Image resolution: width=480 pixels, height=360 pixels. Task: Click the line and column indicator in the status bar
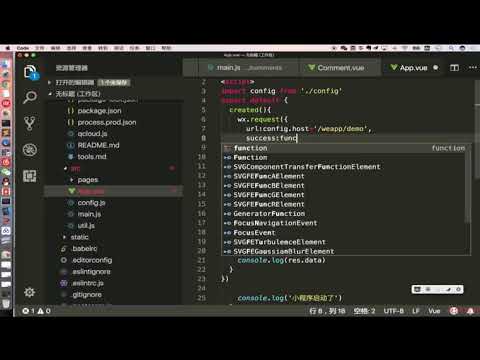327,311
